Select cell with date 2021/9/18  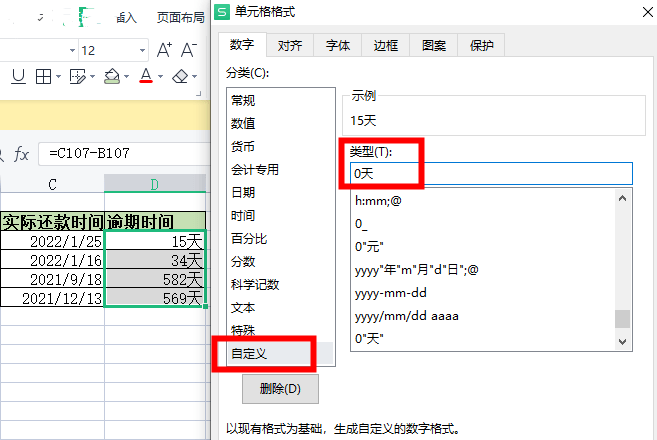coord(52,279)
